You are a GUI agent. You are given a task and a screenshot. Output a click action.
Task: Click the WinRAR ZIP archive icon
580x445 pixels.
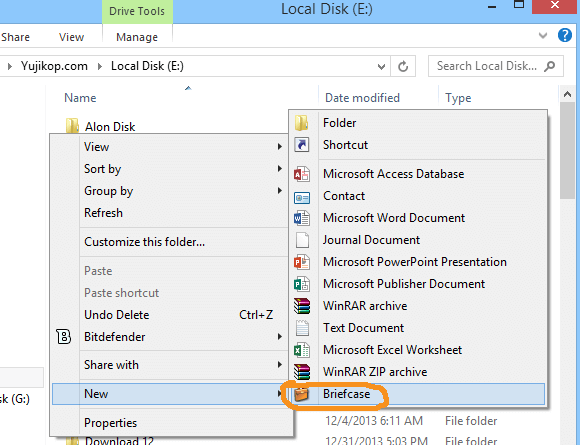[302, 372]
